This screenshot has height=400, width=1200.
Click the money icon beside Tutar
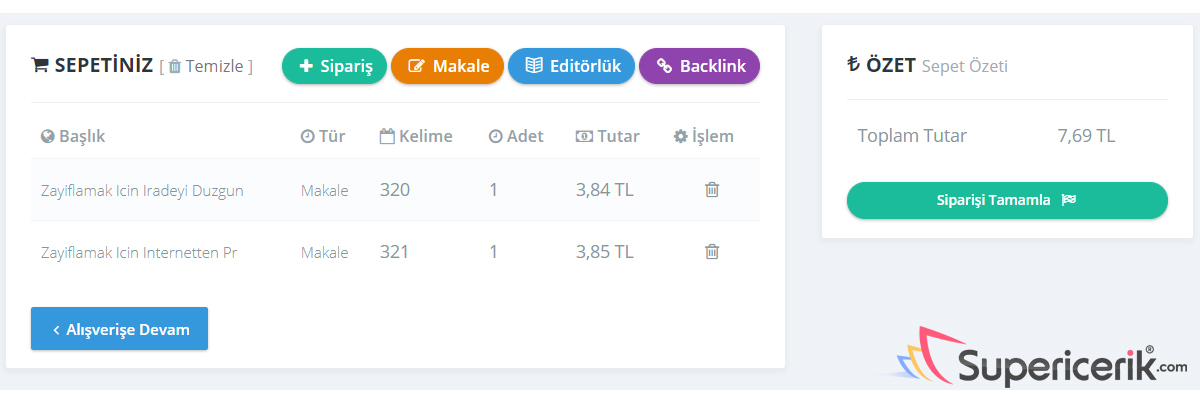(584, 137)
